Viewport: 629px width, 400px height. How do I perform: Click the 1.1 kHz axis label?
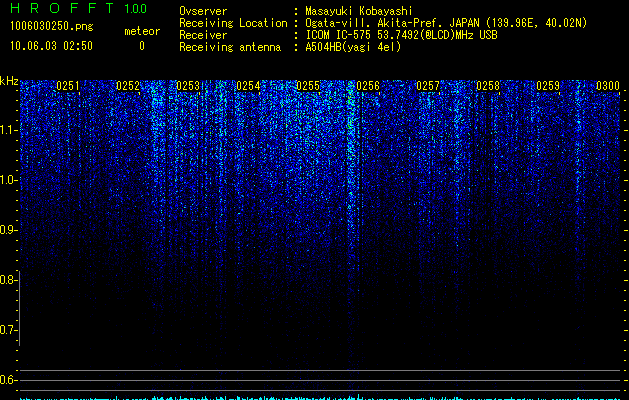6,130
